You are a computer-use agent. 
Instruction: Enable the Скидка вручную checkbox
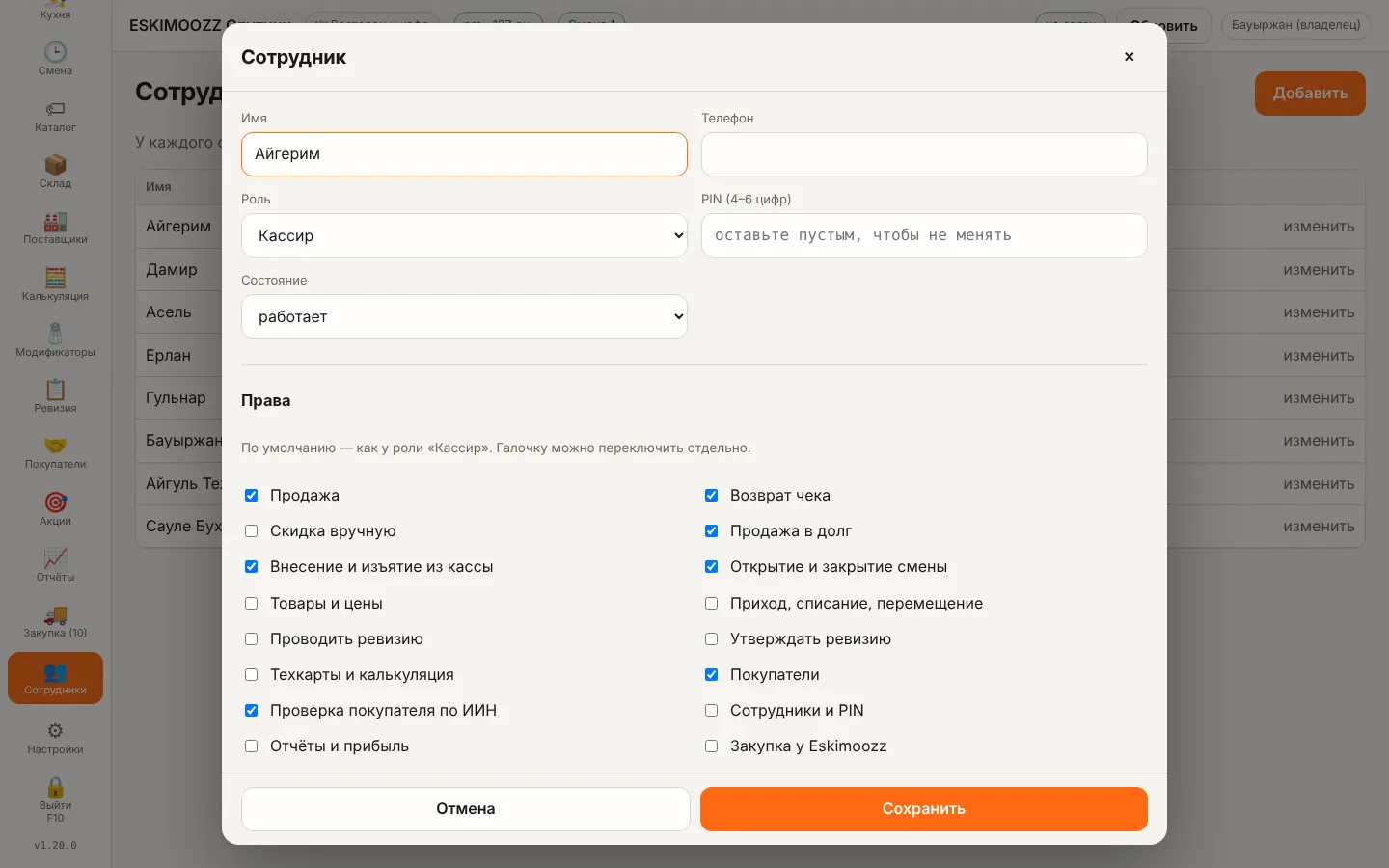251,531
